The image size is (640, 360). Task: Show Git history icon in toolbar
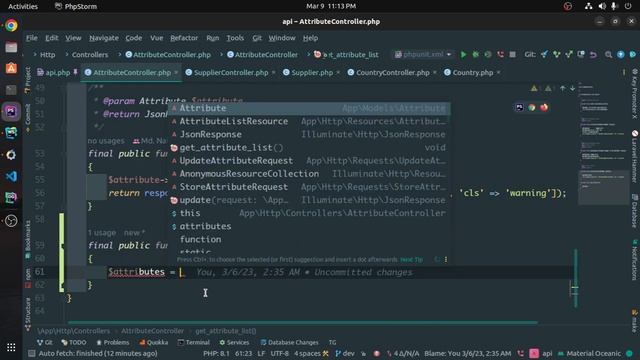(x=581, y=55)
